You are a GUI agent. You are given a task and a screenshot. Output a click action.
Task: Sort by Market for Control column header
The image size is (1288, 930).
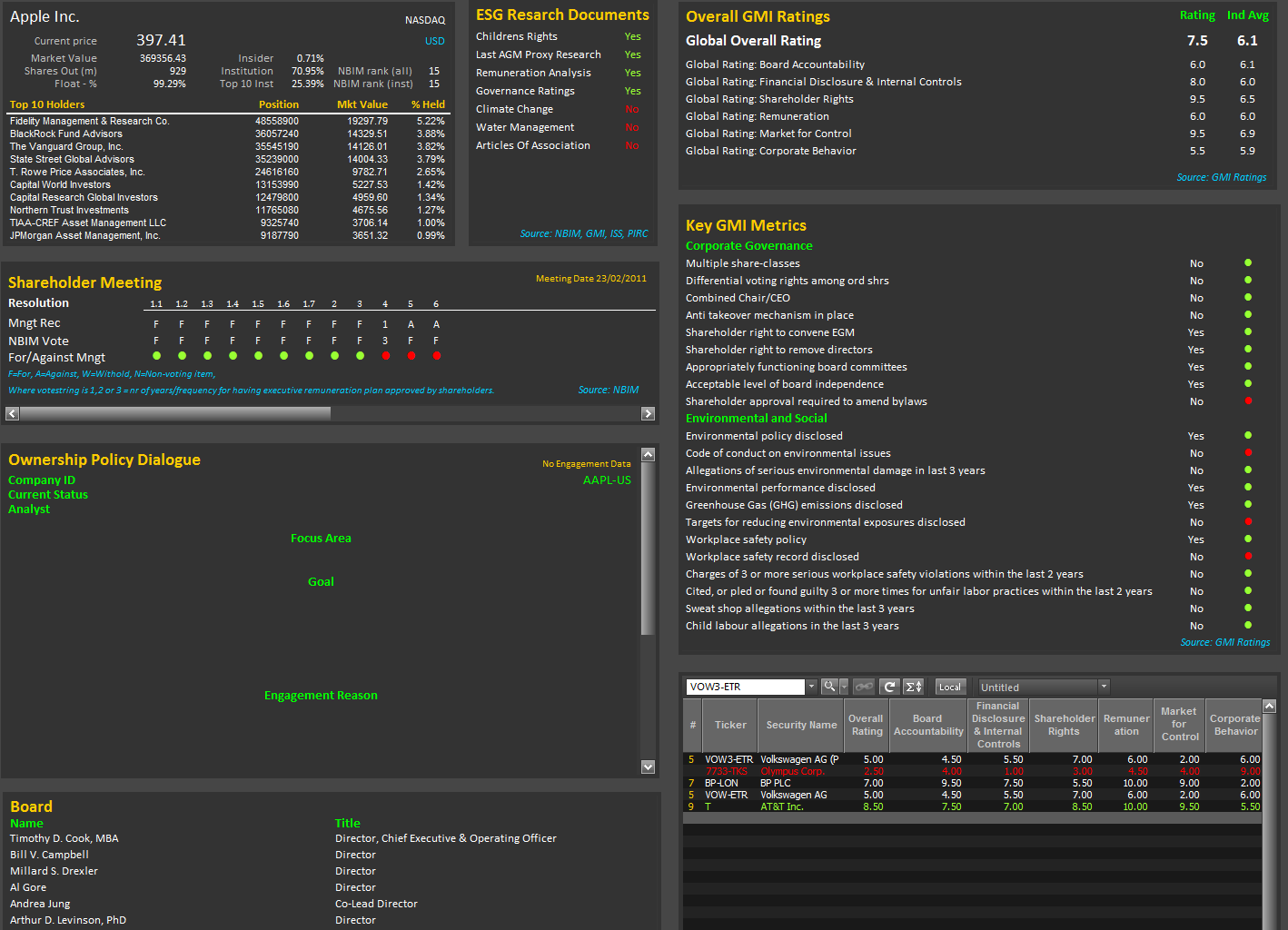(x=1179, y=725)
